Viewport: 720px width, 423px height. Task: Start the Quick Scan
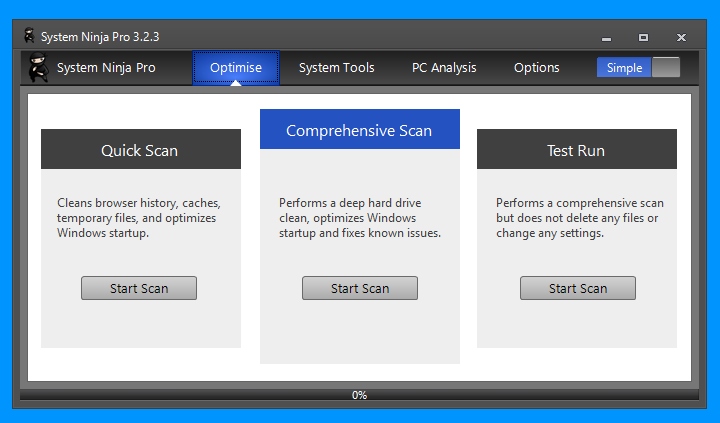pos(139,288)
